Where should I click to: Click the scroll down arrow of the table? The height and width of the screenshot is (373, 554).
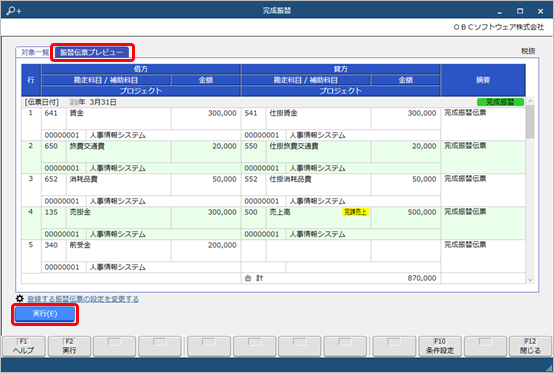(x=530, y=280)
